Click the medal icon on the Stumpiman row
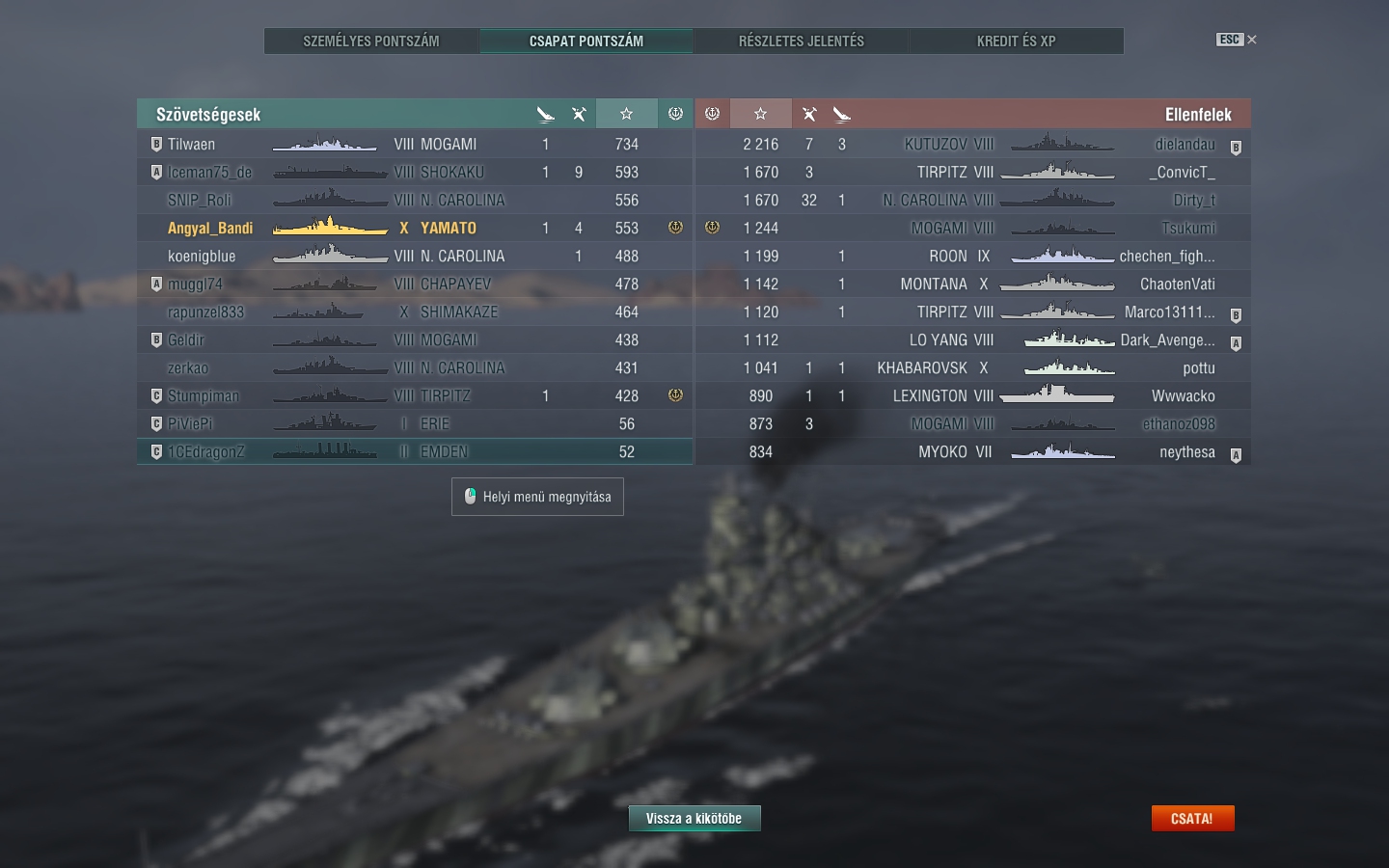The image size is (1389, 868). (x=675, y=395)
